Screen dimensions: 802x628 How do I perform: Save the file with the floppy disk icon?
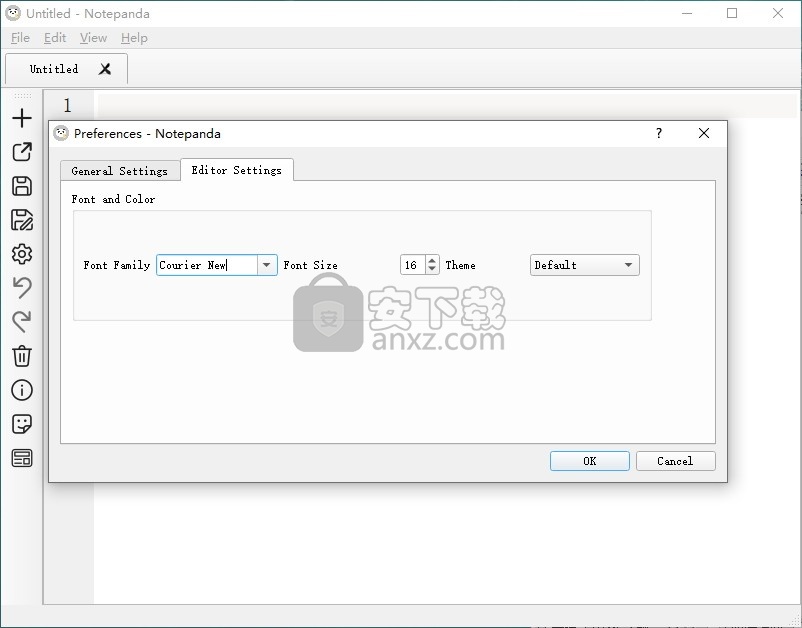click(22, 186)
